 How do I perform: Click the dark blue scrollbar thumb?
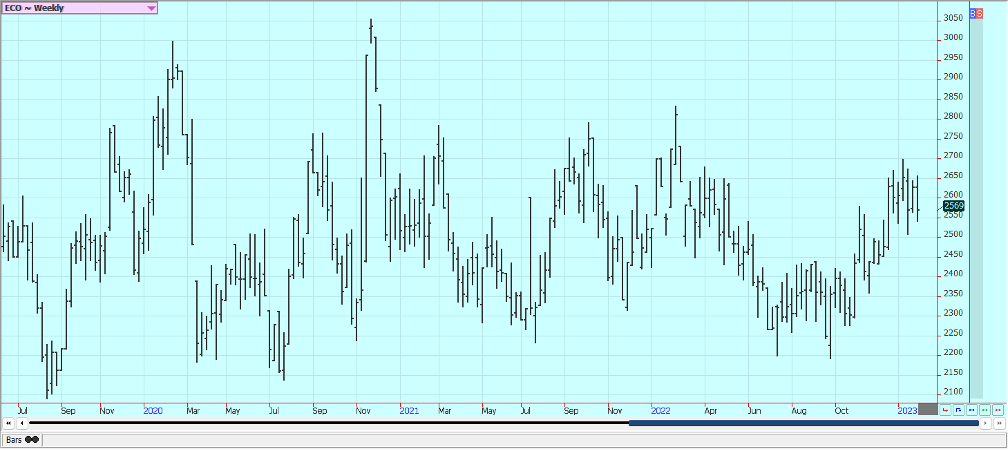pos(800,424)
